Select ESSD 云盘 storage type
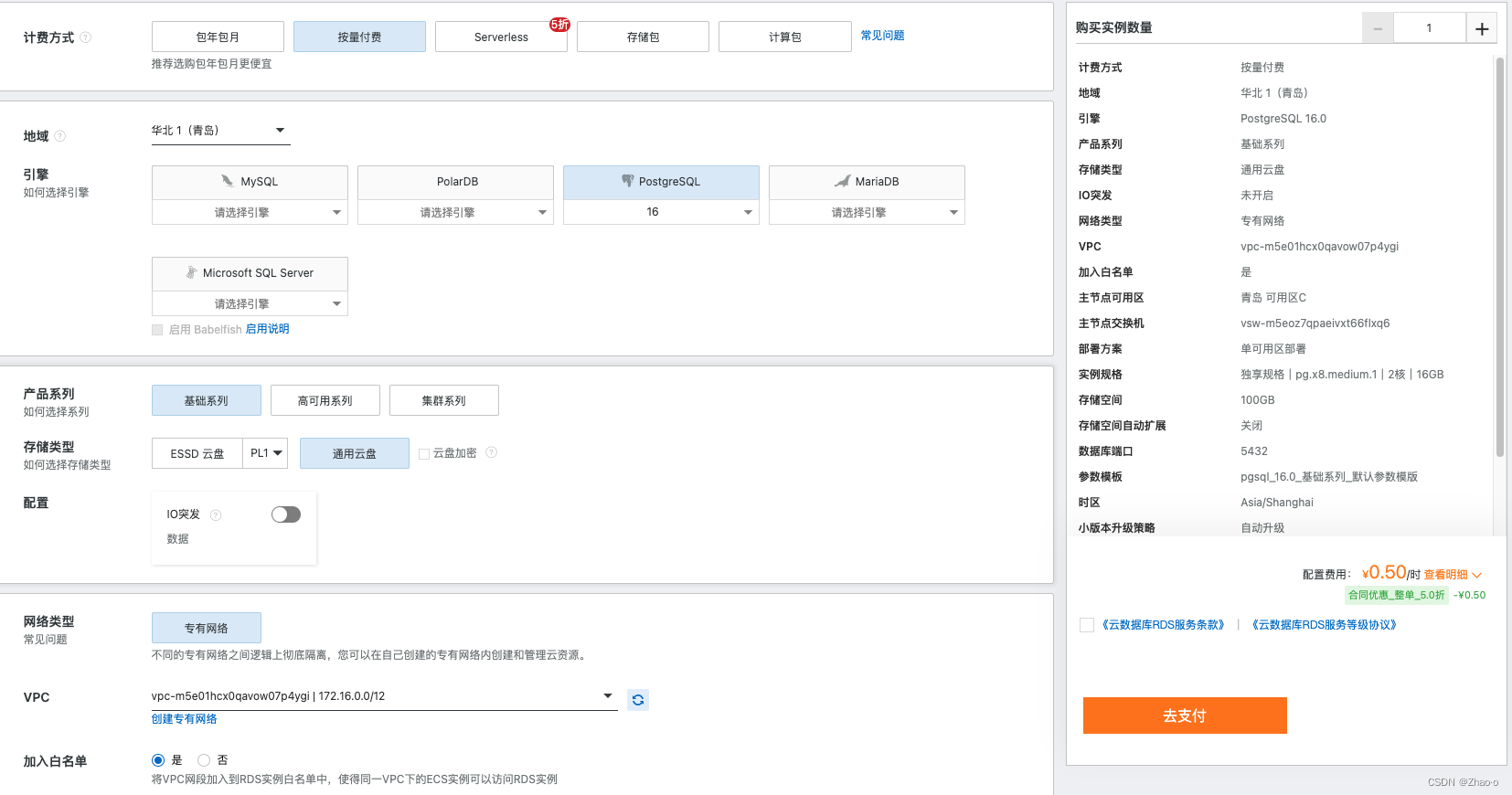Viewport: 1512px width, 795px height. click(197, 453)
